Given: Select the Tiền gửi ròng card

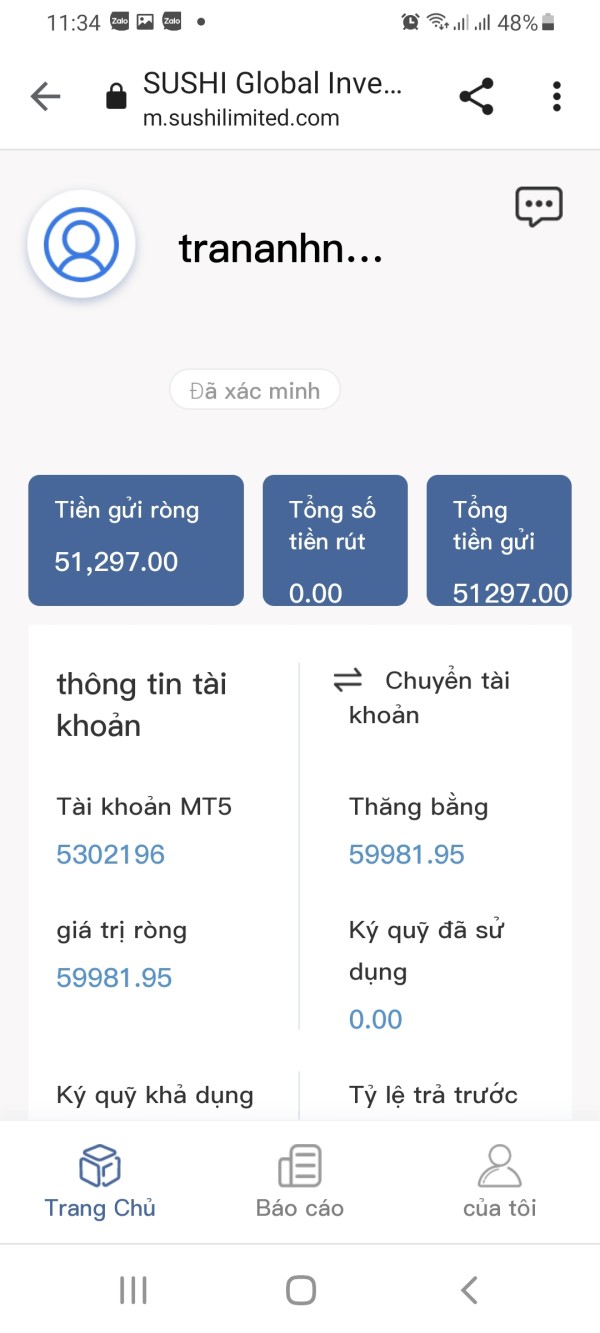Looking at the screenshot, I should click(136, 540).
